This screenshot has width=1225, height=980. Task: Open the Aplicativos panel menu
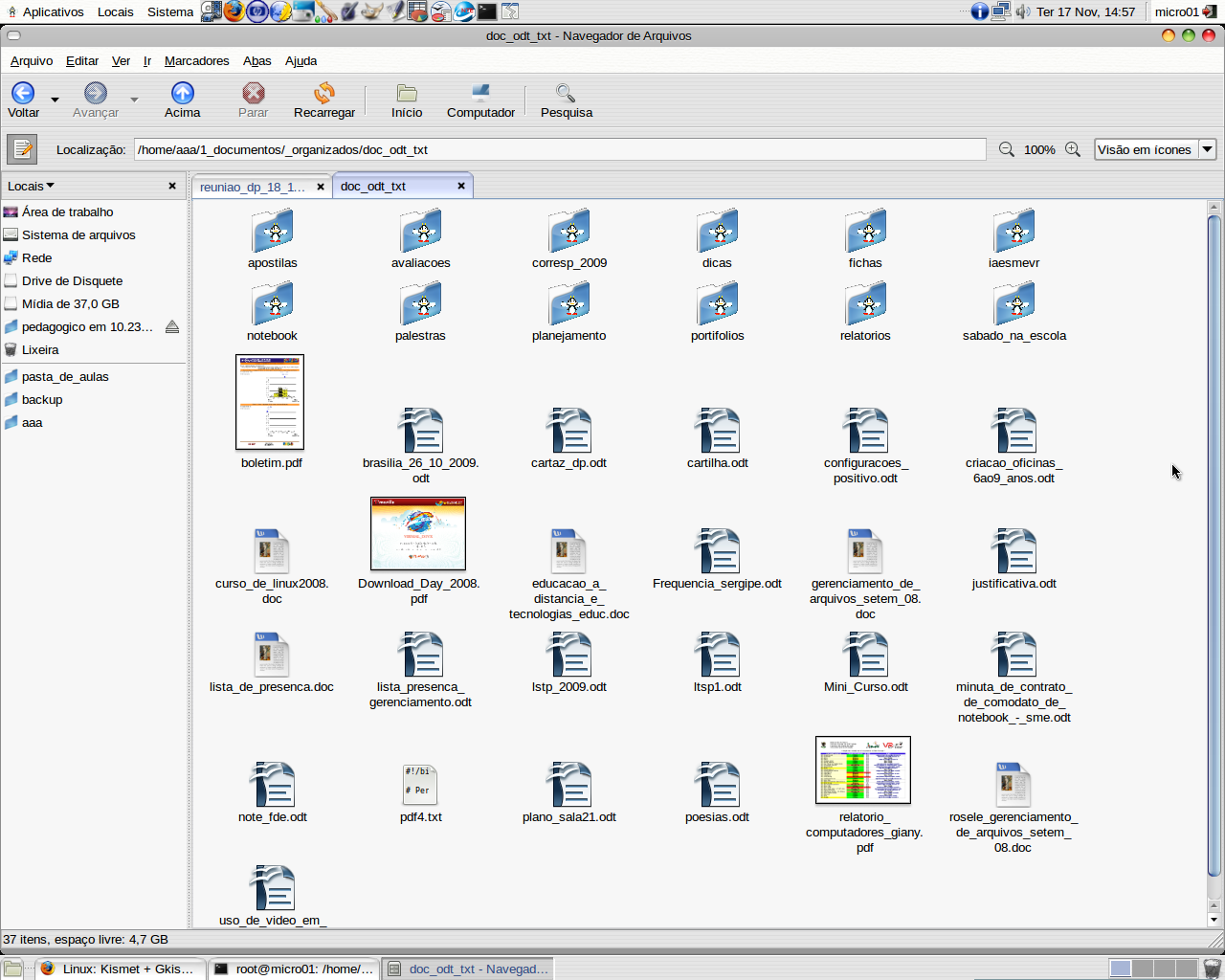point(46,11)
